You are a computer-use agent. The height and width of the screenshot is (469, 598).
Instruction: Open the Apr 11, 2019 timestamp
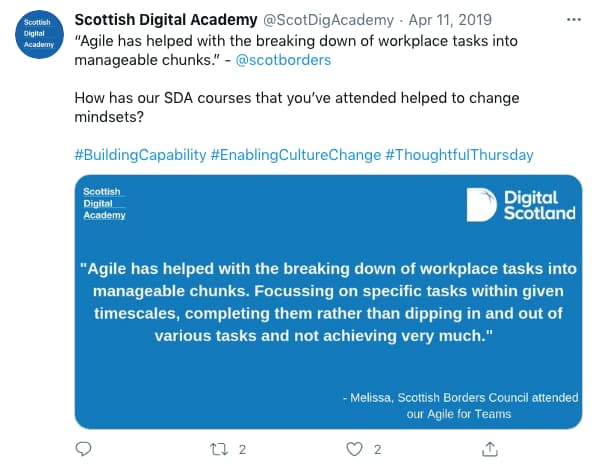[450, 20]
